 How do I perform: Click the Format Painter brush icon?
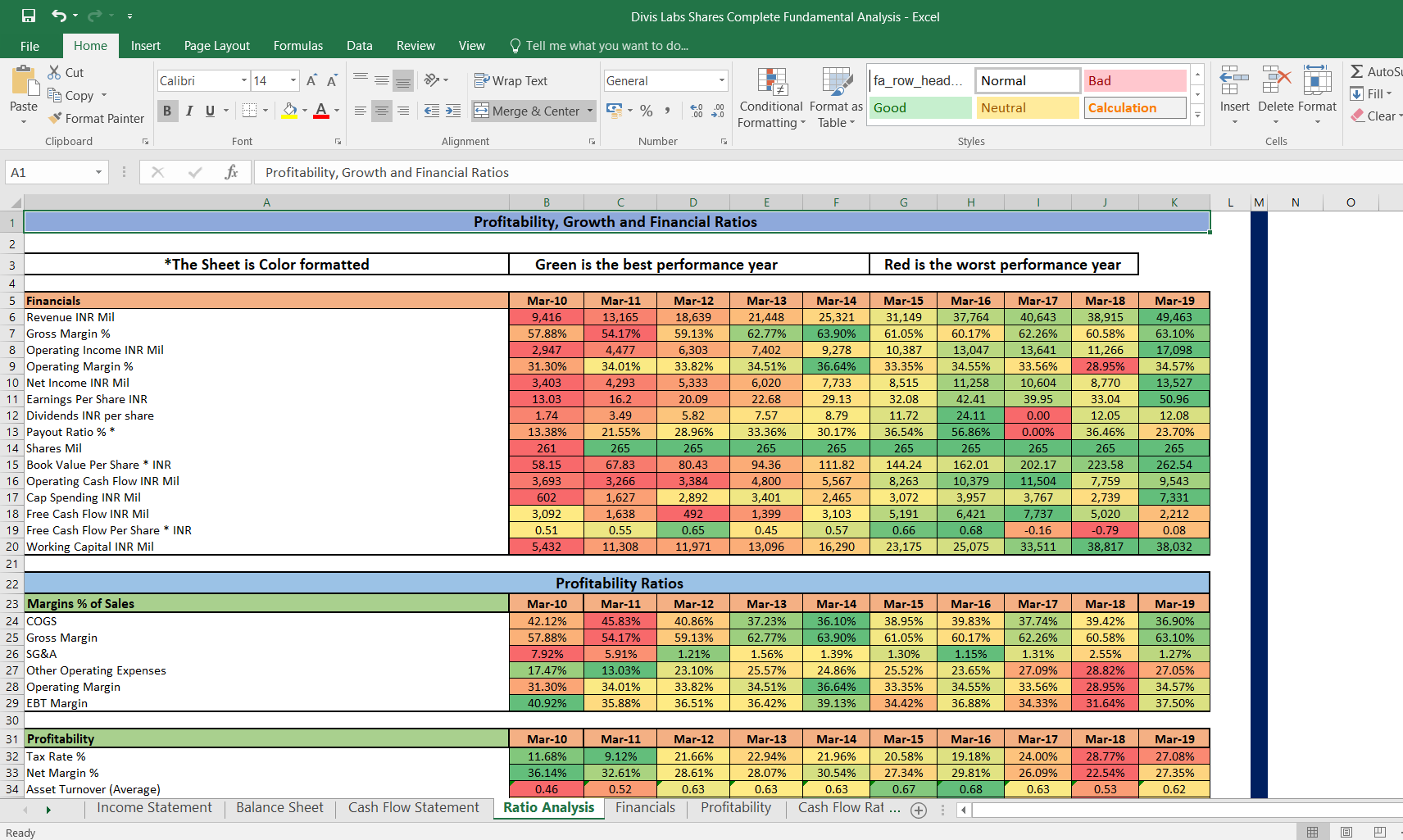[55, 118]
